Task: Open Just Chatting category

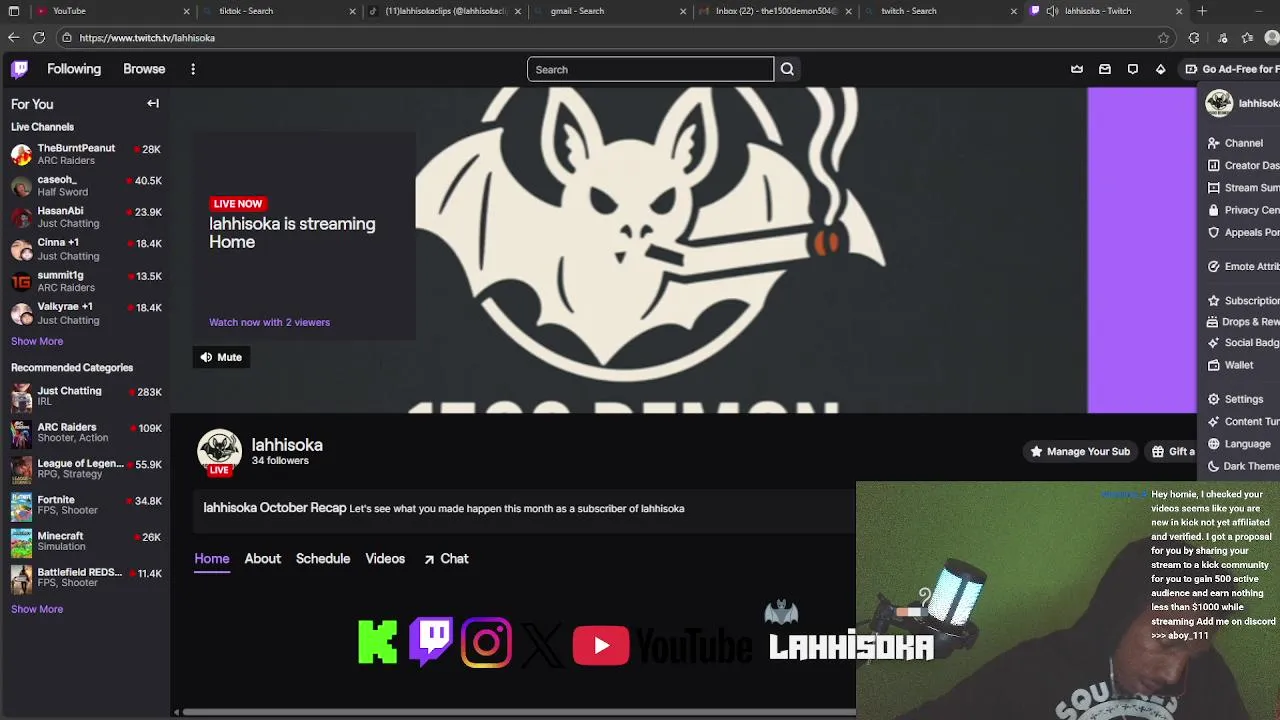Action: pyautogui.click(x=85, y=396)
